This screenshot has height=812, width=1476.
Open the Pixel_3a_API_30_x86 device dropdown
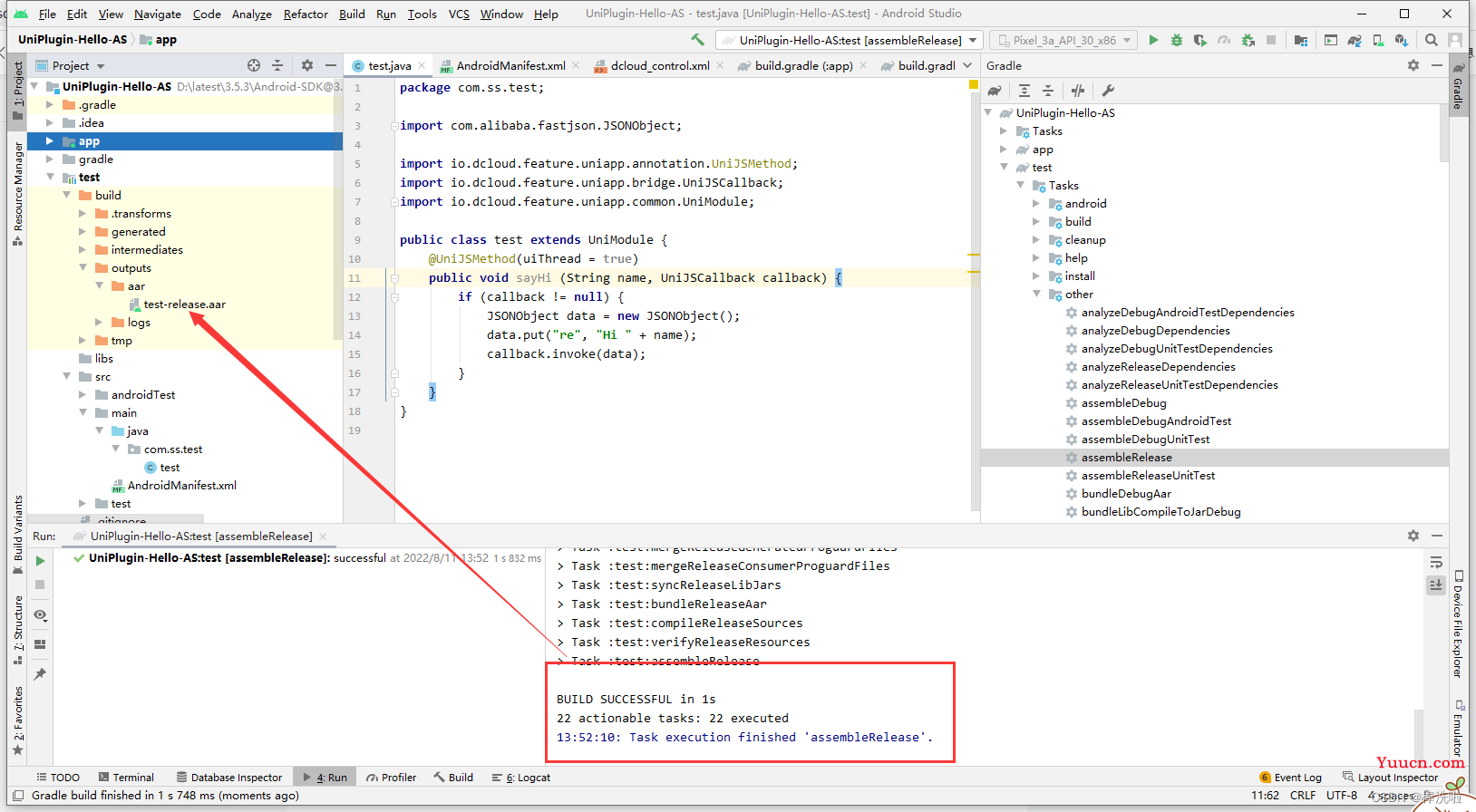click(x=1063, y=40)
